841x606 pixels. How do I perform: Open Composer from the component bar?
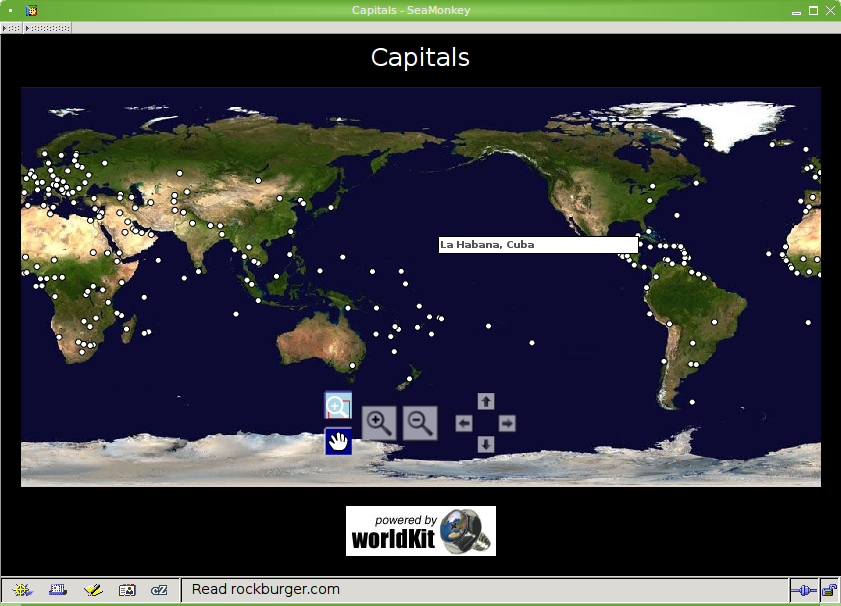93,590
